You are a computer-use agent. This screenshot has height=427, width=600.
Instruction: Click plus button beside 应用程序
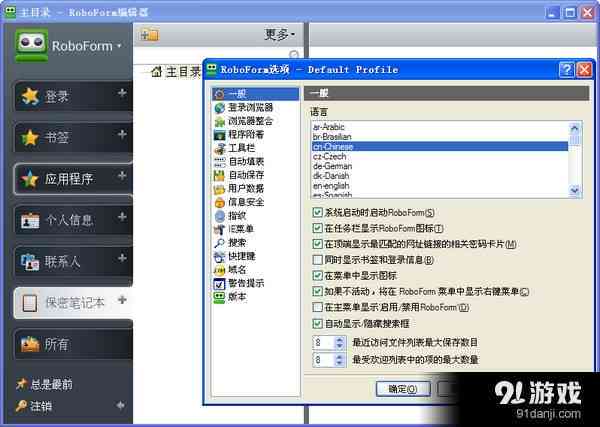pyautogui.click(x=122, y=176)
